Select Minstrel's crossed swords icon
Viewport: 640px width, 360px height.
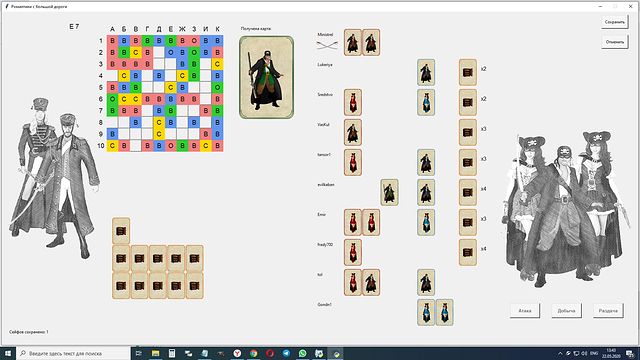pos(327,45)
